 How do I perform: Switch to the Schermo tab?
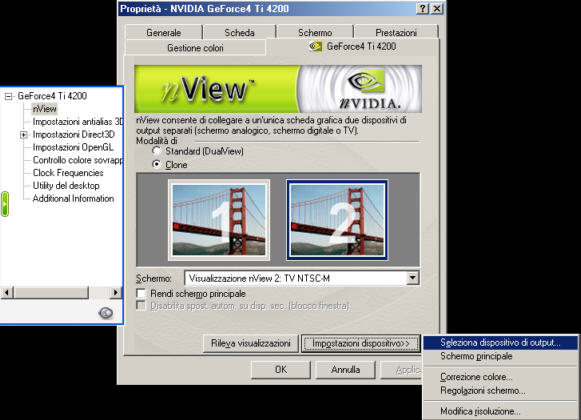315,32
